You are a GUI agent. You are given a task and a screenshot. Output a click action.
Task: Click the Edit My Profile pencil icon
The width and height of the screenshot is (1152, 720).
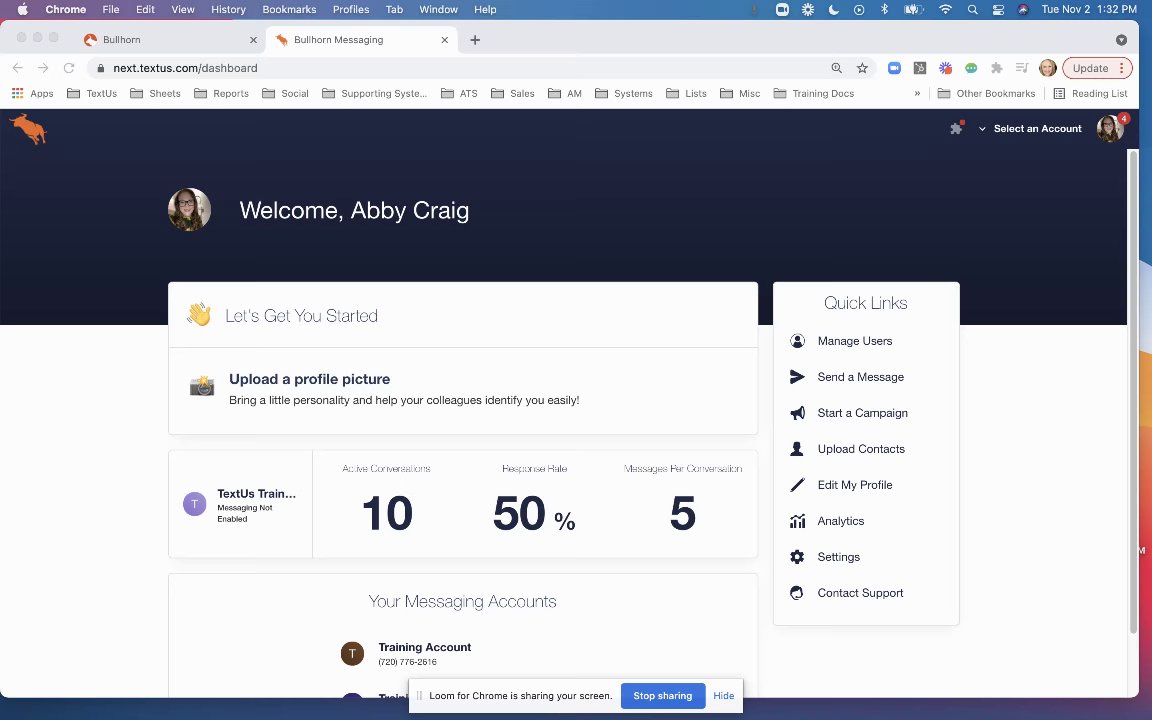tap(797, 485)
